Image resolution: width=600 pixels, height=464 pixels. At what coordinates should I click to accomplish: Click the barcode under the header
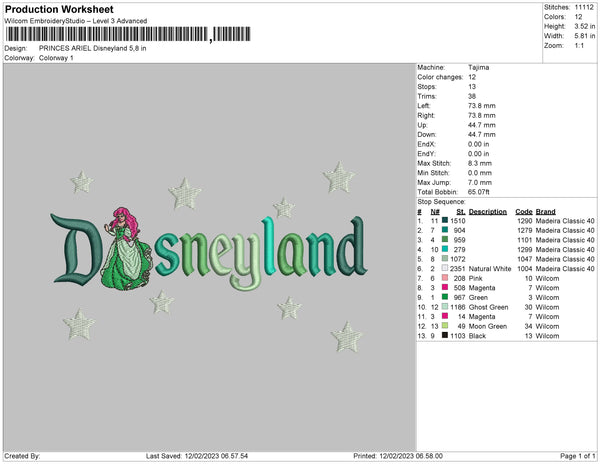(128, 34)
